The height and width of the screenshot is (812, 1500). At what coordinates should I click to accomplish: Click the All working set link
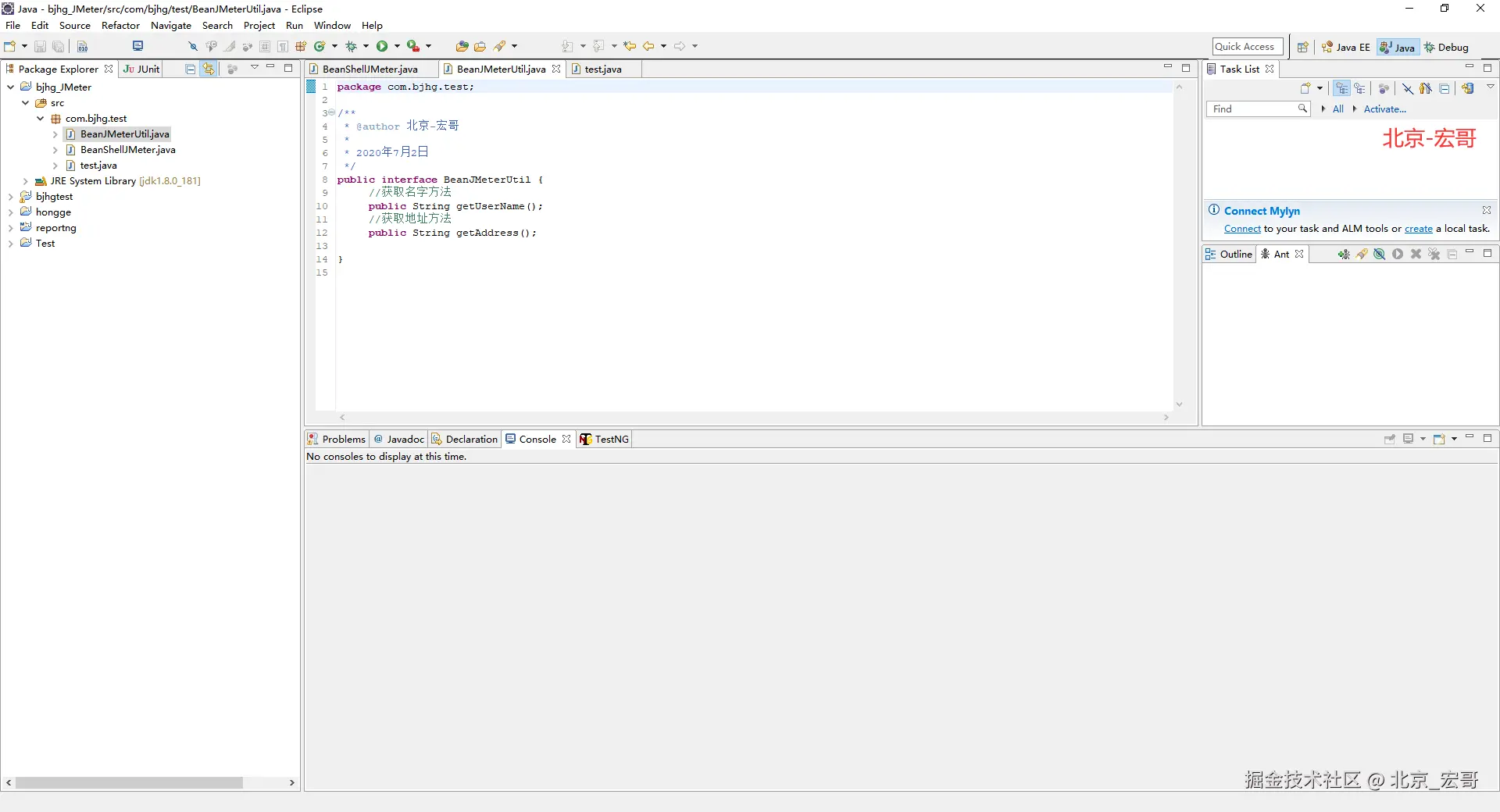[1338, 109]
